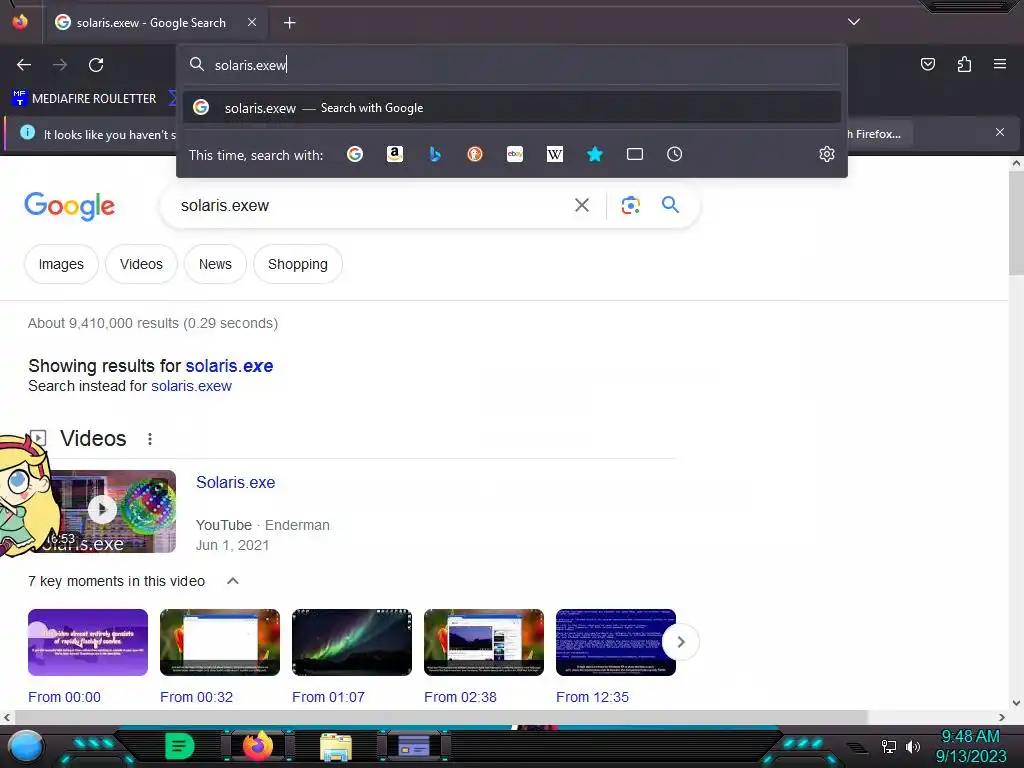Click the vertical scrollbar thumb
Image resolution: width=1024 pixels, height=768 pixels.
coord(1016,223)
